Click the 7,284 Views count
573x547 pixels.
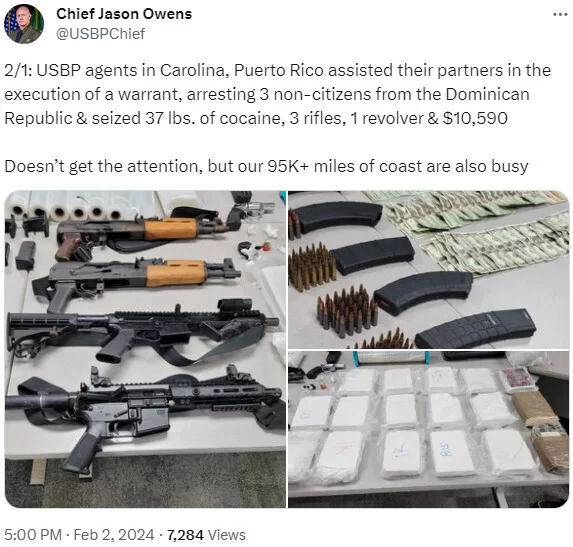point(206,535)
